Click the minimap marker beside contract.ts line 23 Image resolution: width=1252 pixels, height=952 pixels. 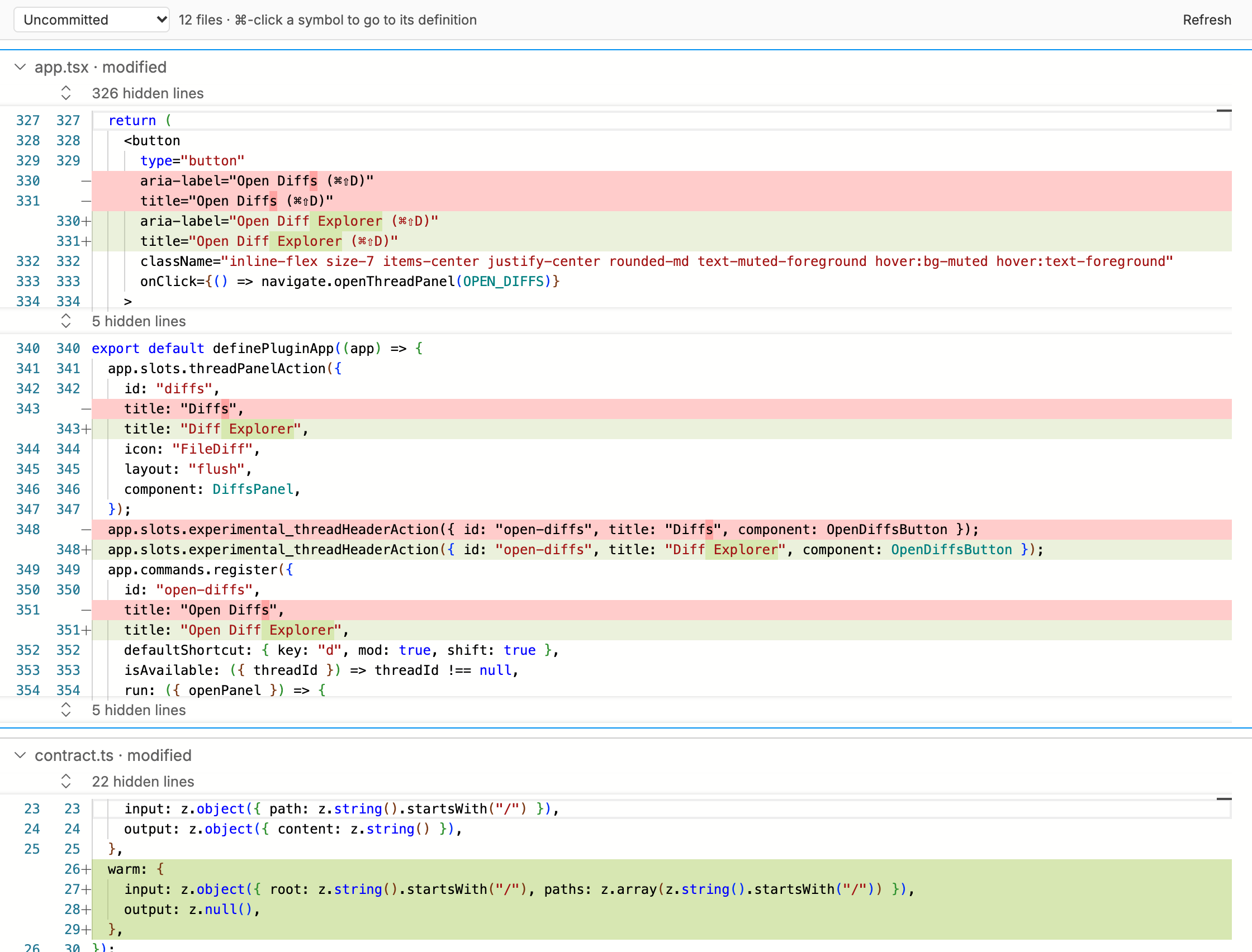tap(1223, 799)
